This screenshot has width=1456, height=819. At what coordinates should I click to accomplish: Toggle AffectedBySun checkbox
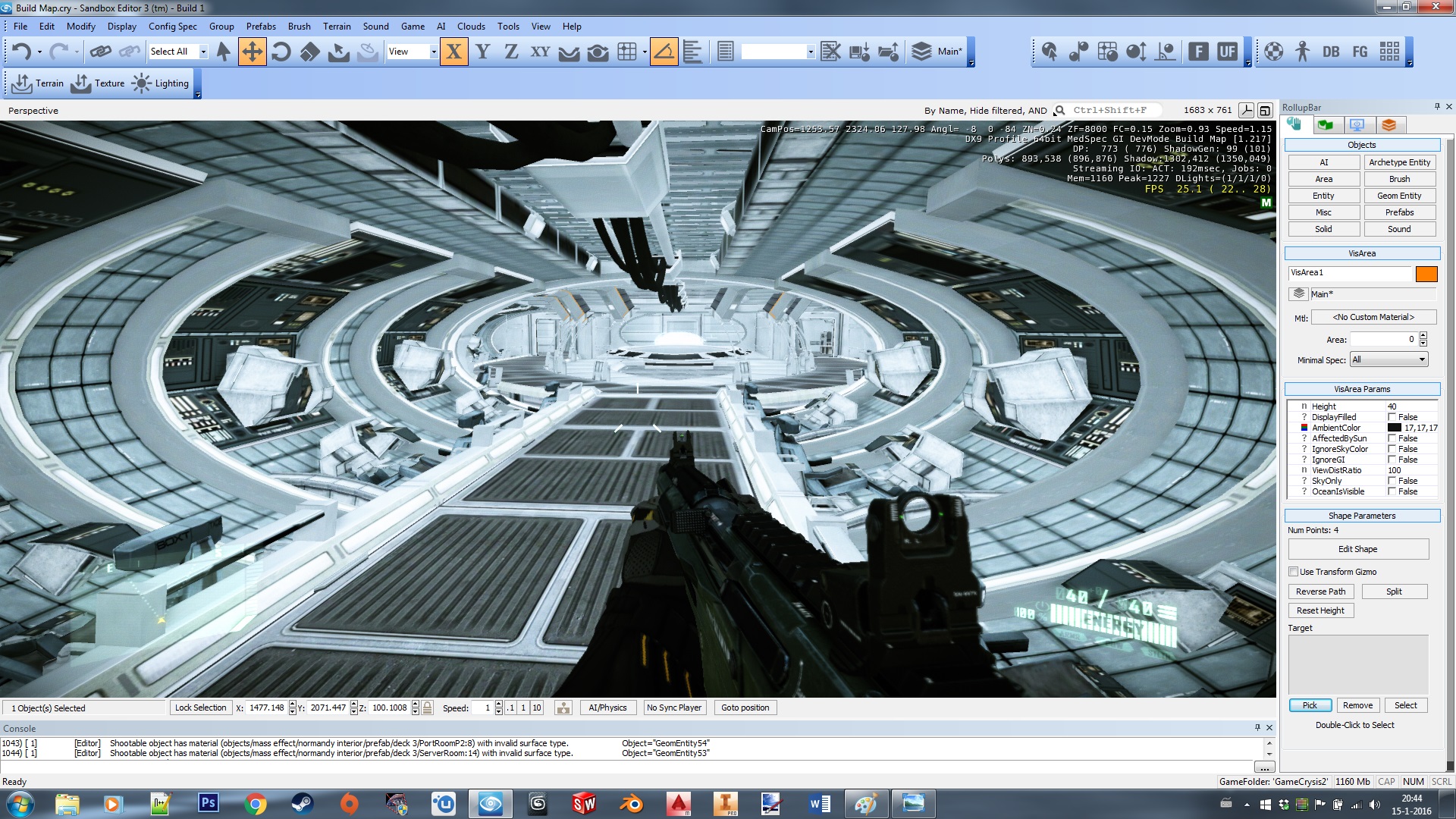pyautogui.click(x=1392, y=438)
